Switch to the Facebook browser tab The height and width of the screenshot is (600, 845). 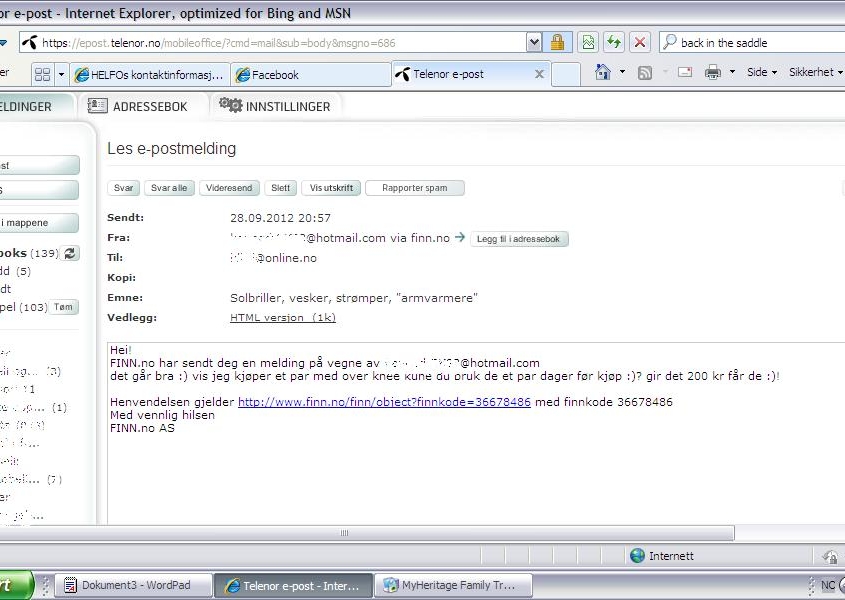(x=310, y=75)
